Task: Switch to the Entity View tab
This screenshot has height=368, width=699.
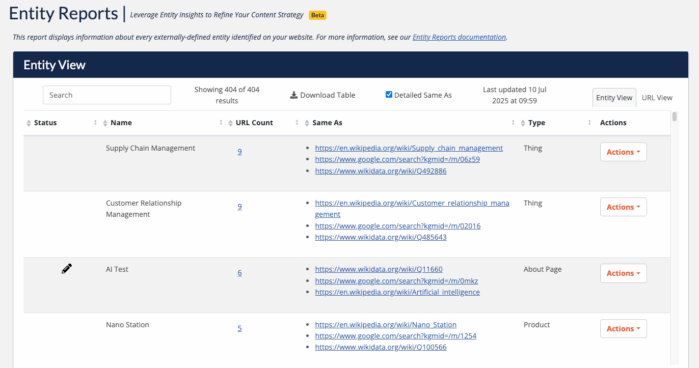Action: coord(614,98)
